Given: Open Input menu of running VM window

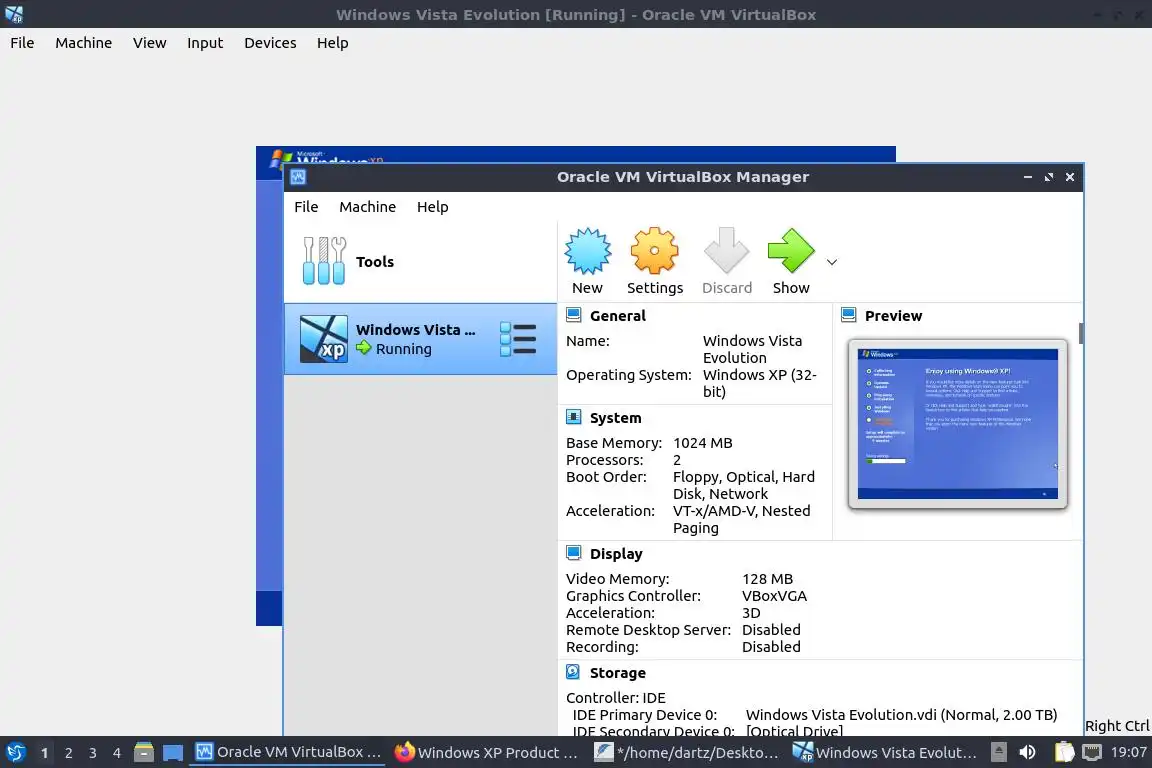Looking at the screenshot, I should click(205, 43).
